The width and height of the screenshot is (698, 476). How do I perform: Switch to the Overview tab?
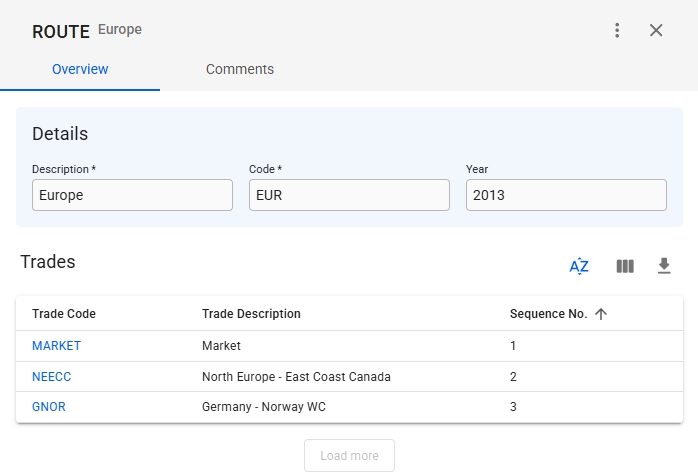pos(80,69)
